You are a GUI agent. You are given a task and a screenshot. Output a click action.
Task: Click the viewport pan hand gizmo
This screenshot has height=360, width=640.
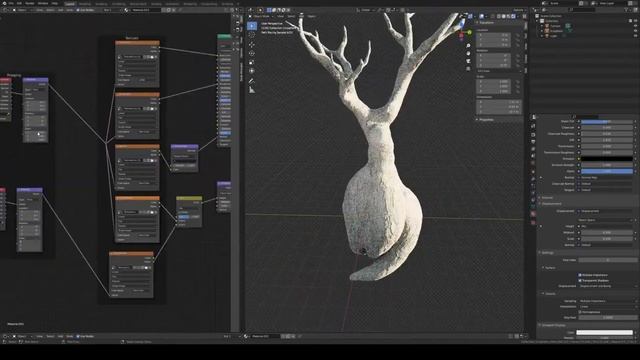[468, 53]
